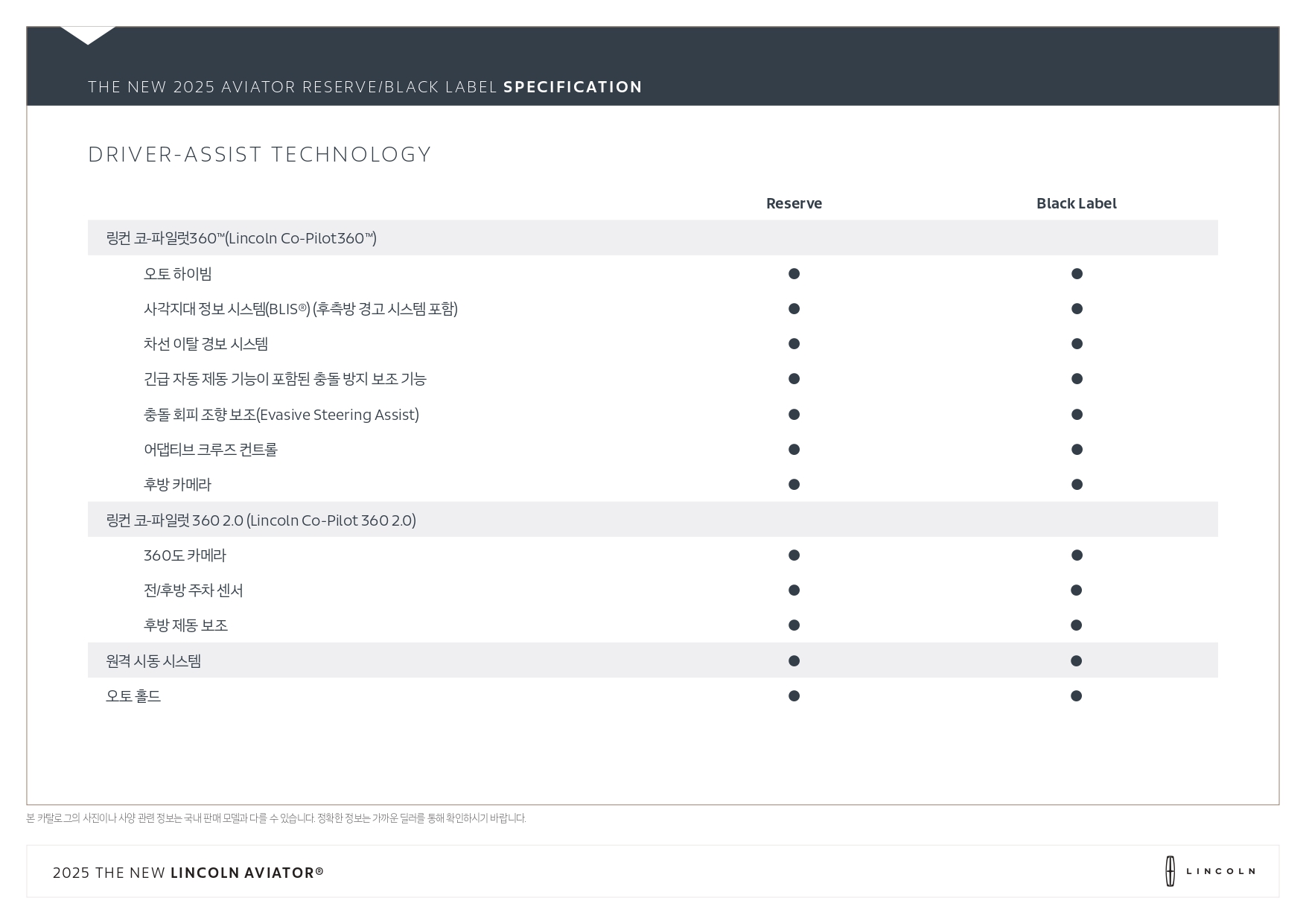Click the Reserve dot for 원격 시동 시스템
The image size is (1306, 924).
[794, 661]
